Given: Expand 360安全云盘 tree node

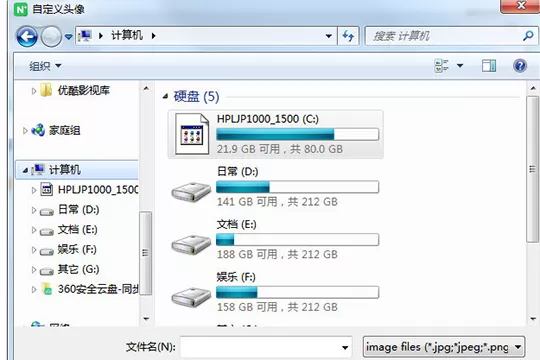Looking at the screenshot, I should click(34, 290).
